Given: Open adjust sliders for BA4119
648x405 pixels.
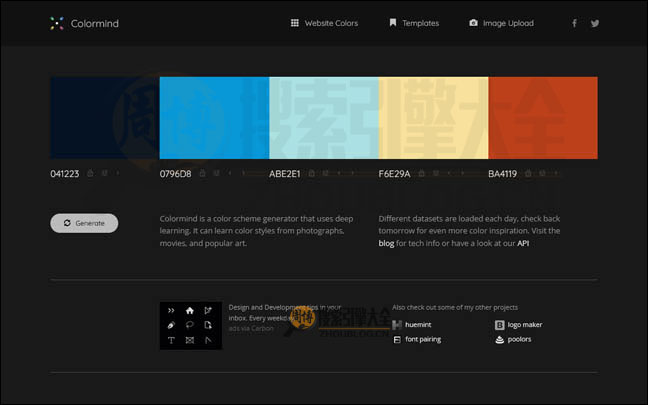Looking at the screenshot, I should point(542,173).
